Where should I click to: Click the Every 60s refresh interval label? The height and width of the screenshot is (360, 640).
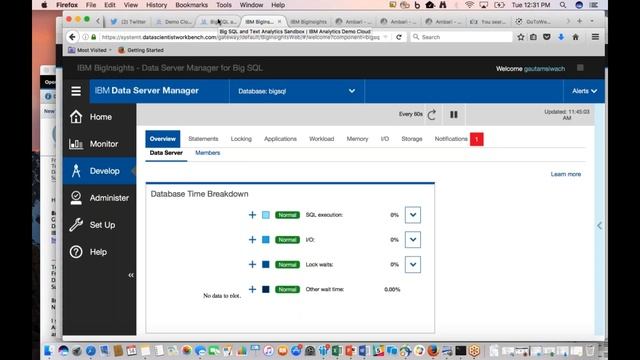[411, 114]
